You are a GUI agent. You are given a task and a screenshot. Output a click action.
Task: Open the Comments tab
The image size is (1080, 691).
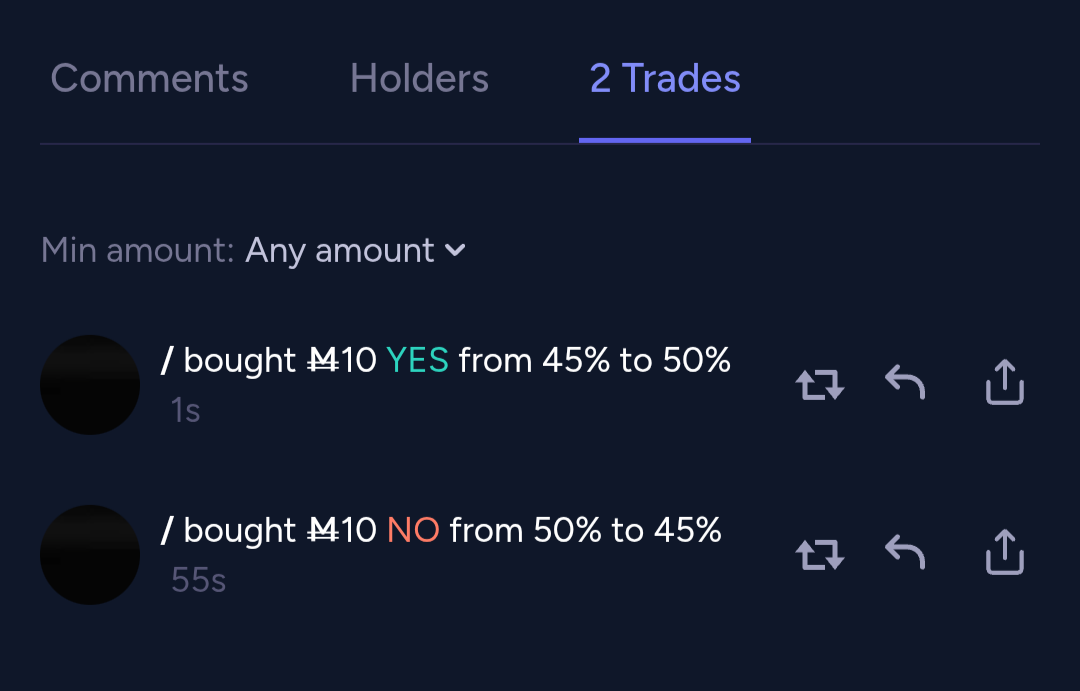coord(149,78)
